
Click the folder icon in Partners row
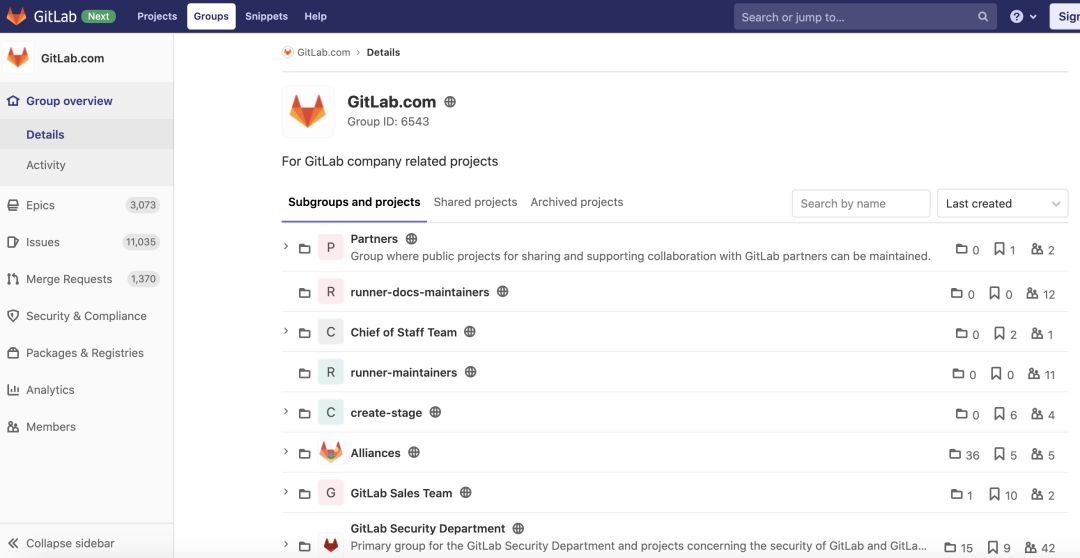[304, 249]
